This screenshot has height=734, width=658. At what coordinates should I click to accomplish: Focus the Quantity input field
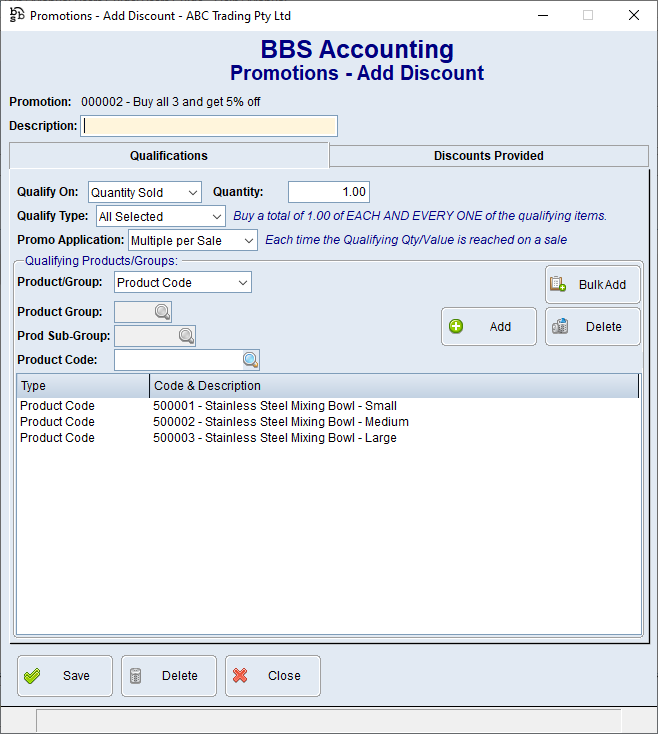329,192
